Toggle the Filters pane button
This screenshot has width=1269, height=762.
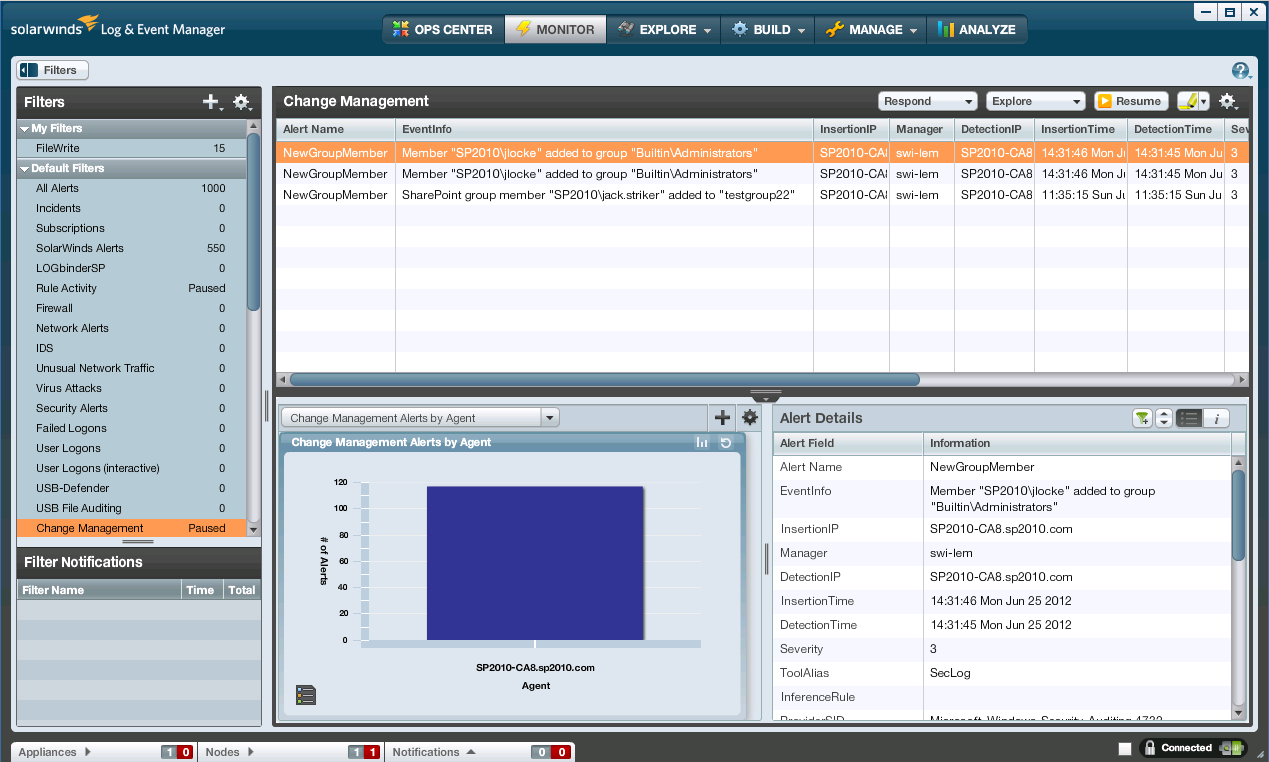[53, 70]
